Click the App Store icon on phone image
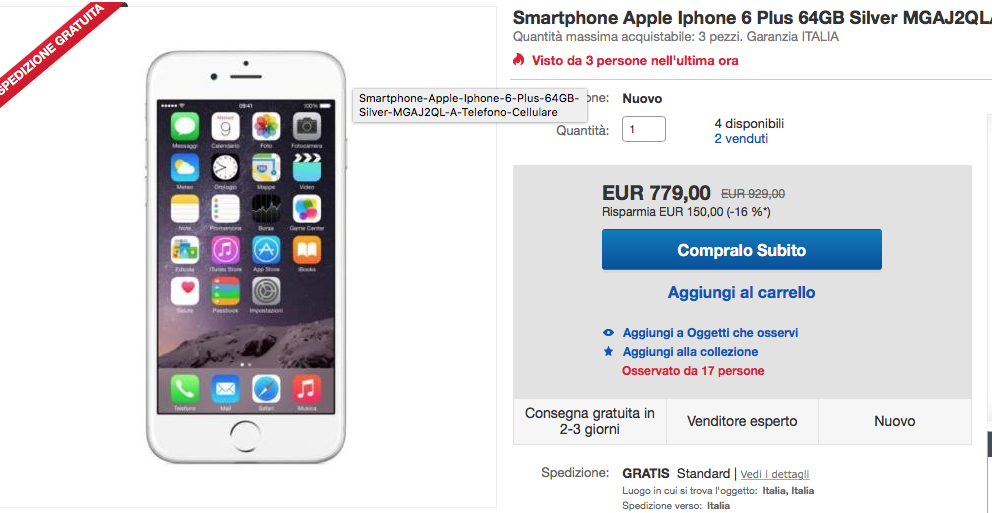The width and height of the screenshot is (992, 513). 266,250
